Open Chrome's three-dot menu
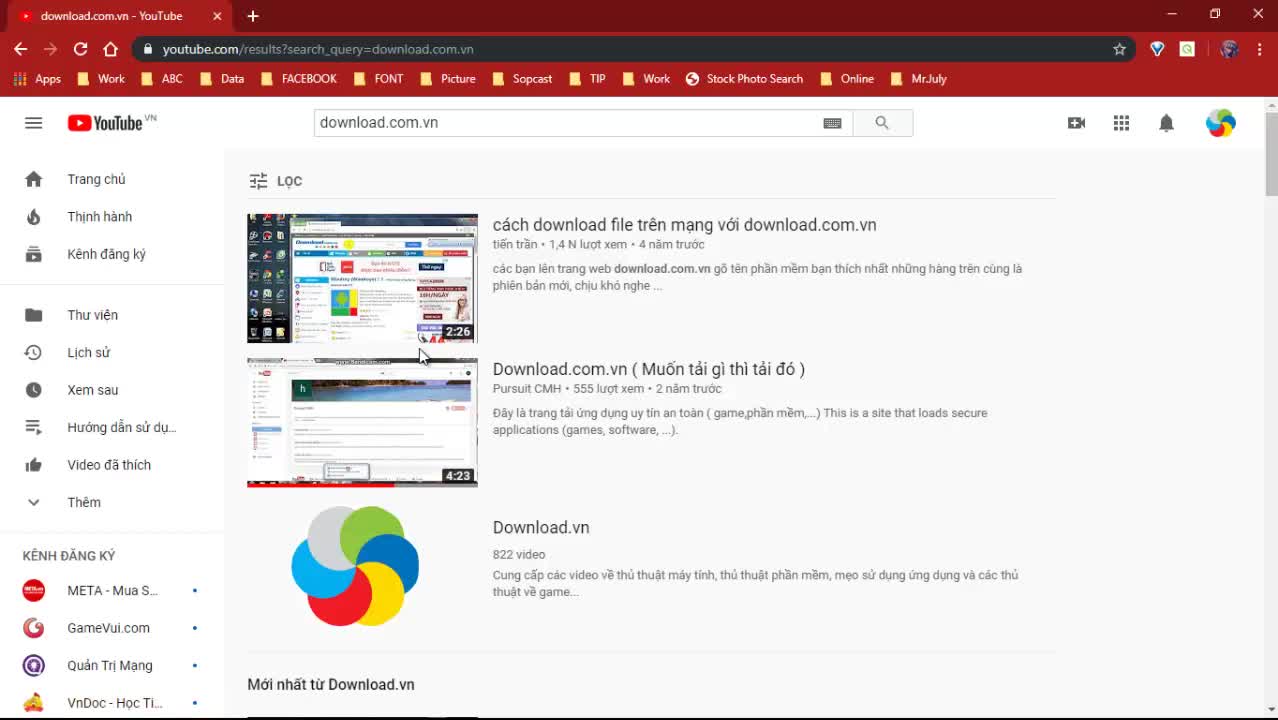 tap(1259, 49)
